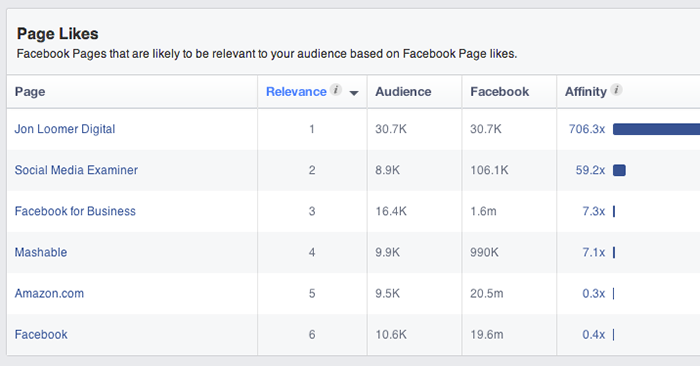Click the 20.5m Facebook count for Amazon.com
The width and height of the screenshot is (700, 366).
coord(487,293)
